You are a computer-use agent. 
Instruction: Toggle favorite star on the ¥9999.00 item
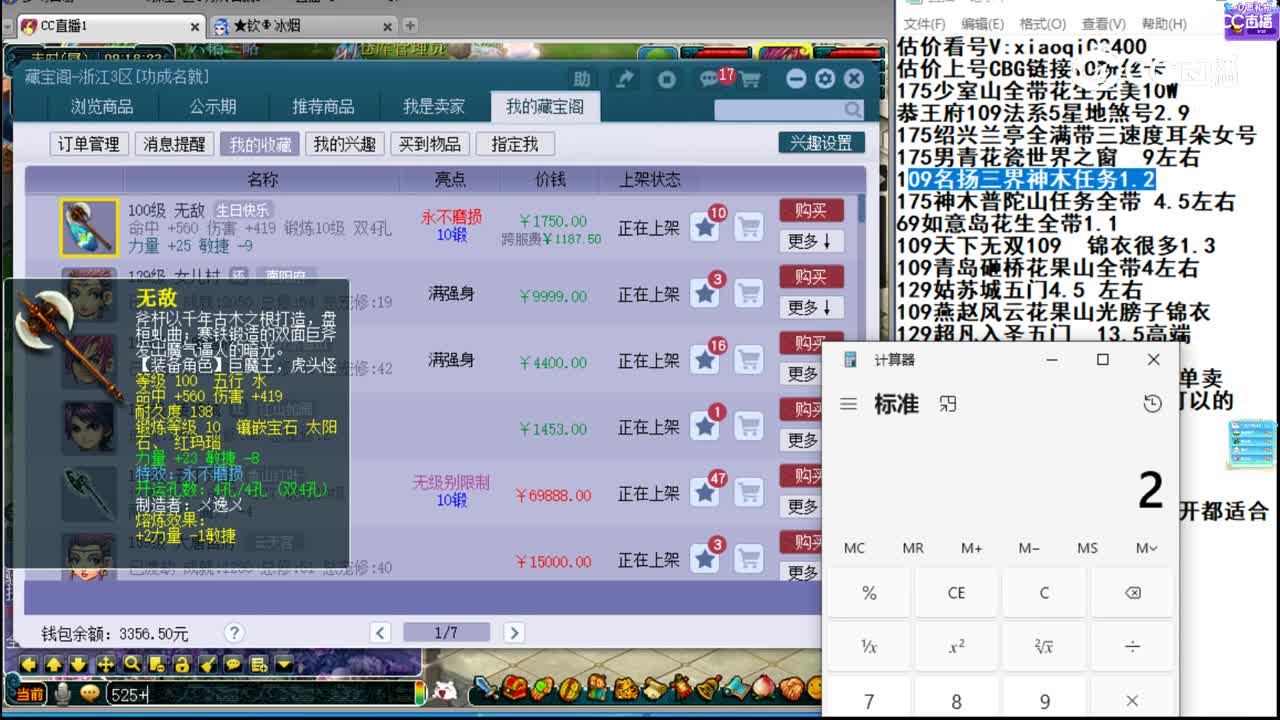(x=705, y=294)
